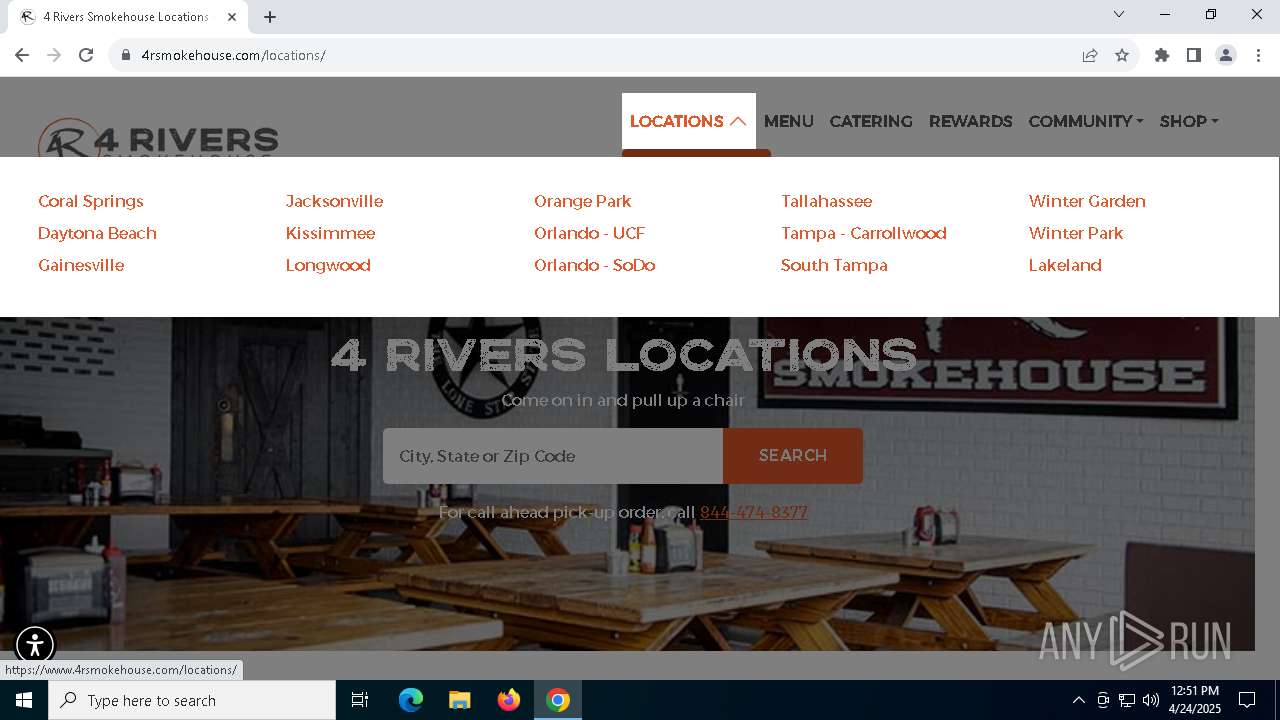The height and width of the screenshot is (720, 1280).
Task: Open File Explorer from taskbar
Action: pos(460,700)
